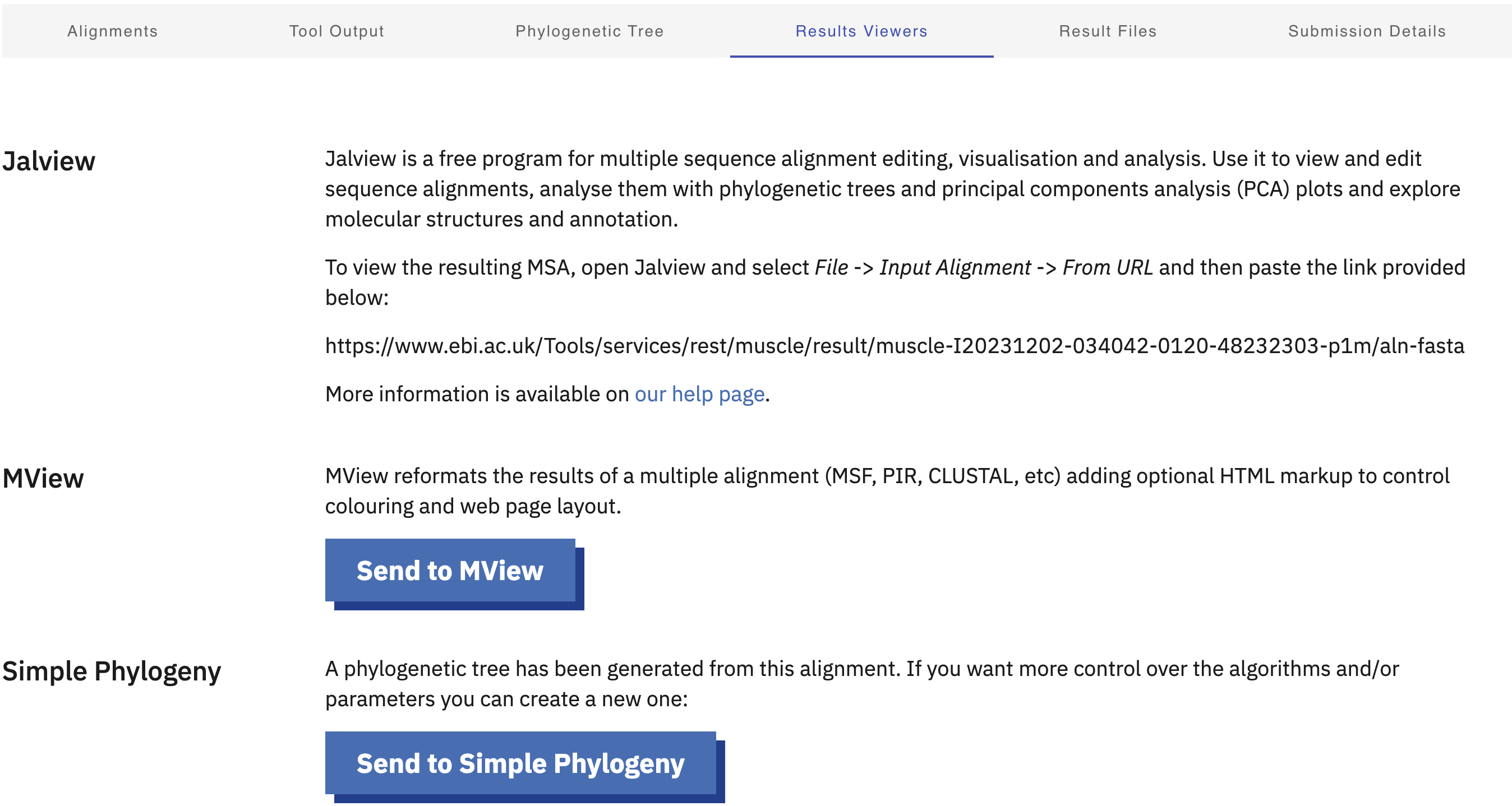1512x806 pixels.
Task: Click the 'MView reformats the results' paragraph
Action: (x=887, y=490)
